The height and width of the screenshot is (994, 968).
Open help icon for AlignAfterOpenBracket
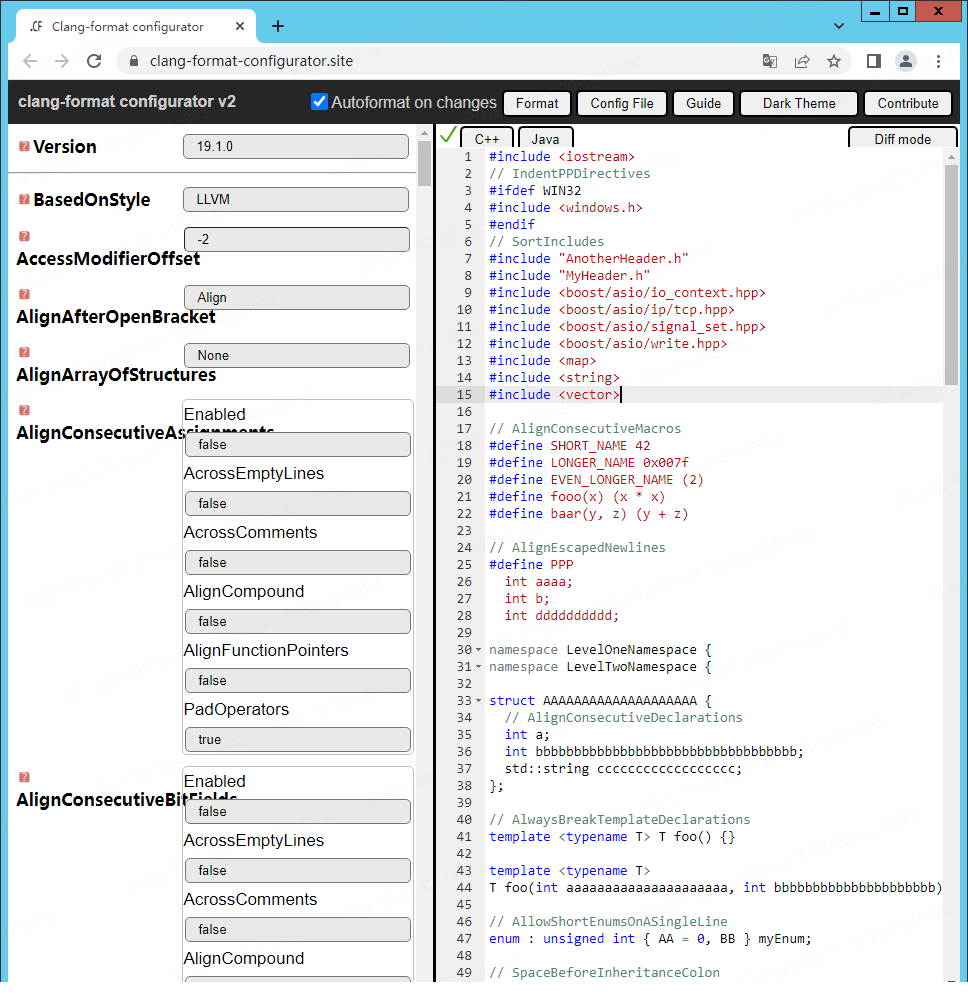click(x=24, y=294)
